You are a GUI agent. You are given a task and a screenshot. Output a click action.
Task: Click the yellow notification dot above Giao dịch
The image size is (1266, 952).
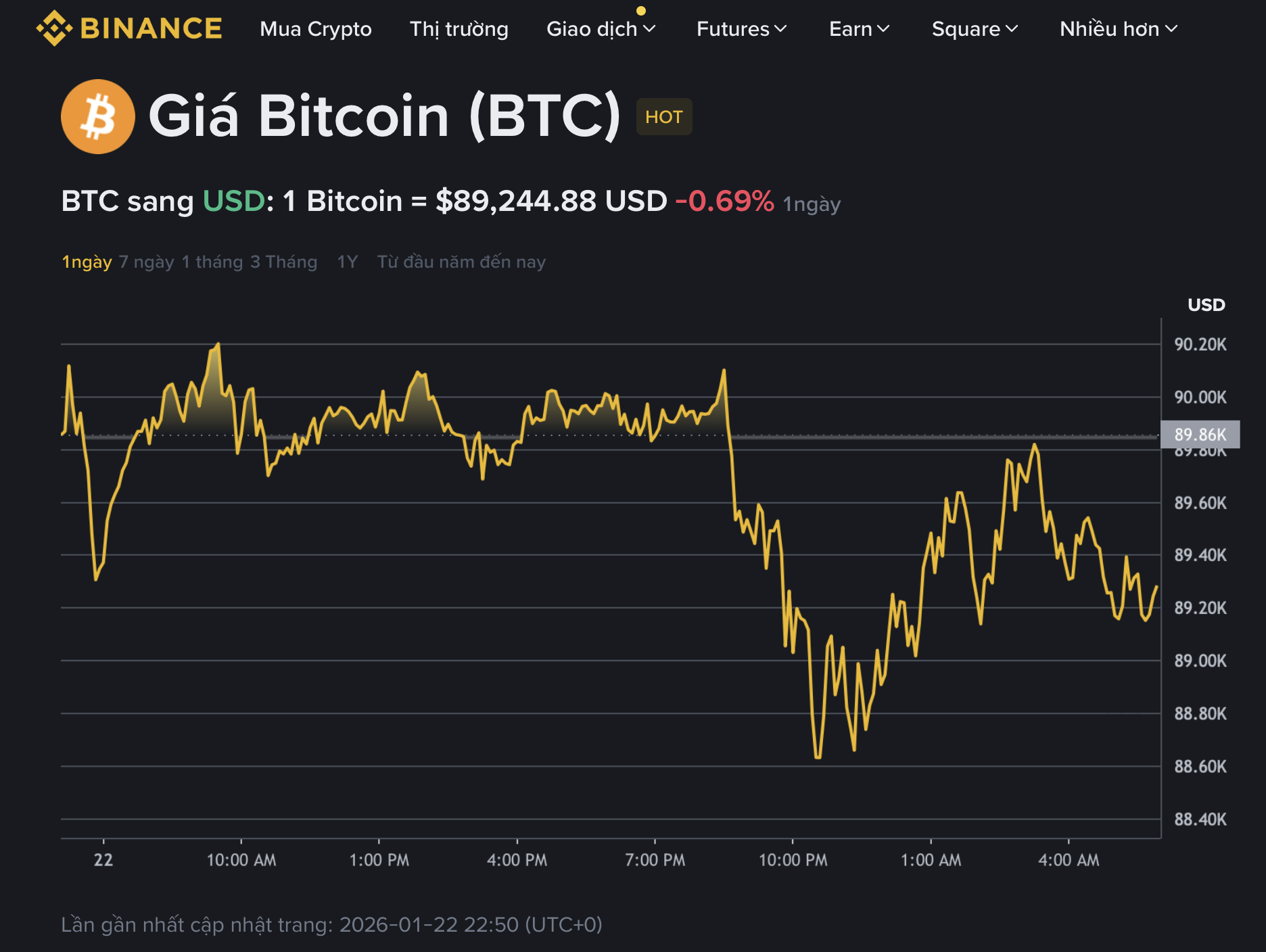pos(640,11)
